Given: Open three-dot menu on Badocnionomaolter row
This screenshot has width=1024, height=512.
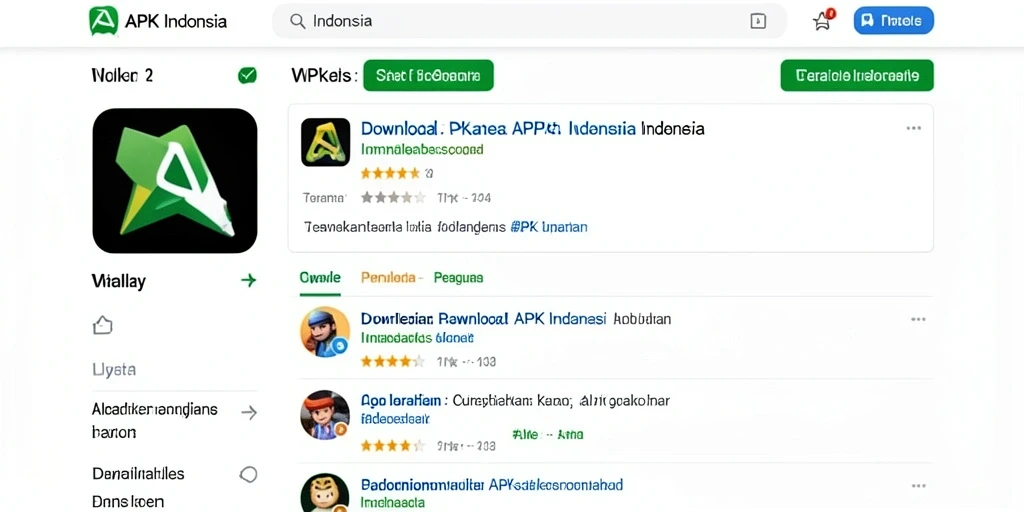Looking at the screenshot, I should (x=918, y=486).
